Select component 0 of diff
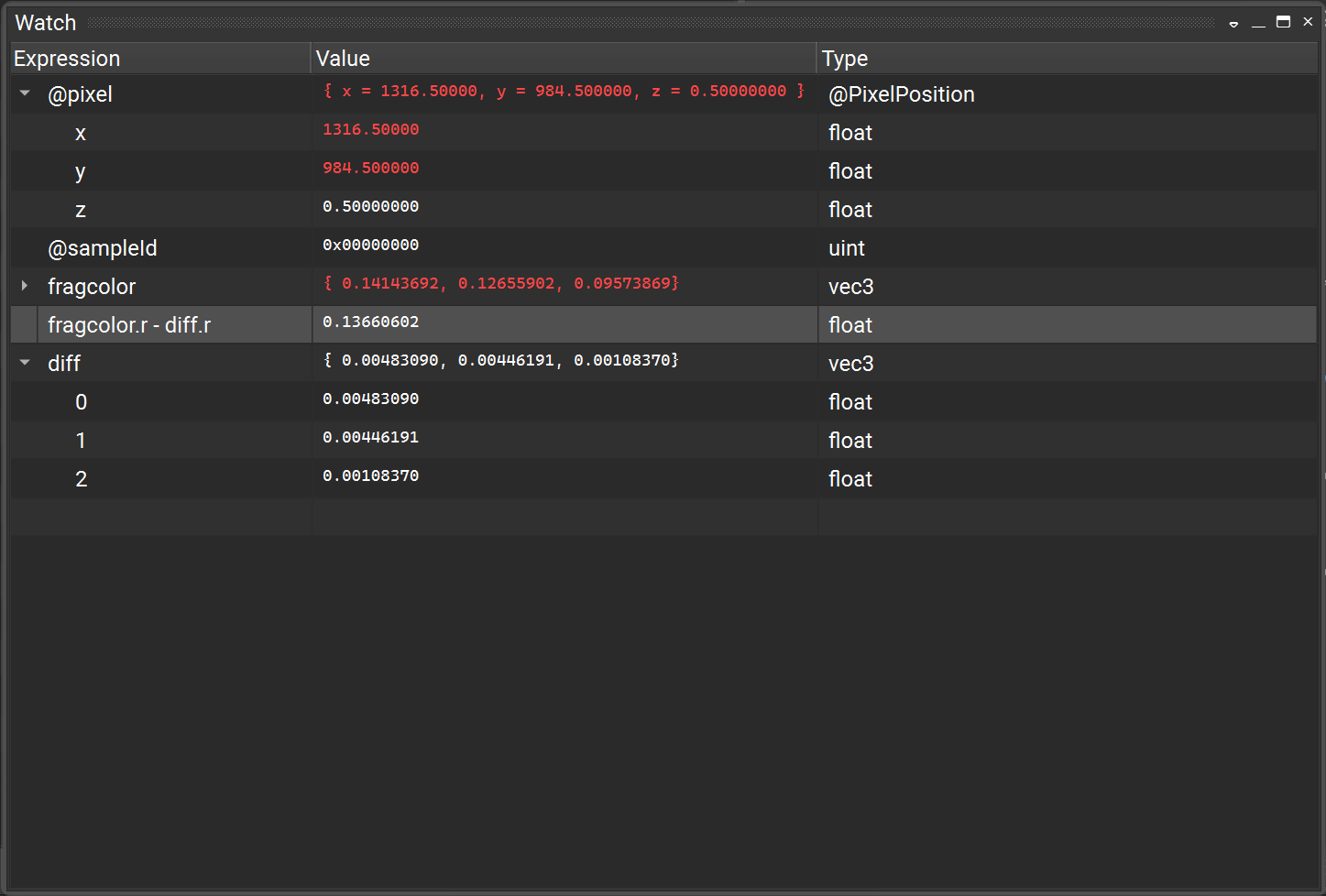The image size is (1326, 896). click(81, 401)
